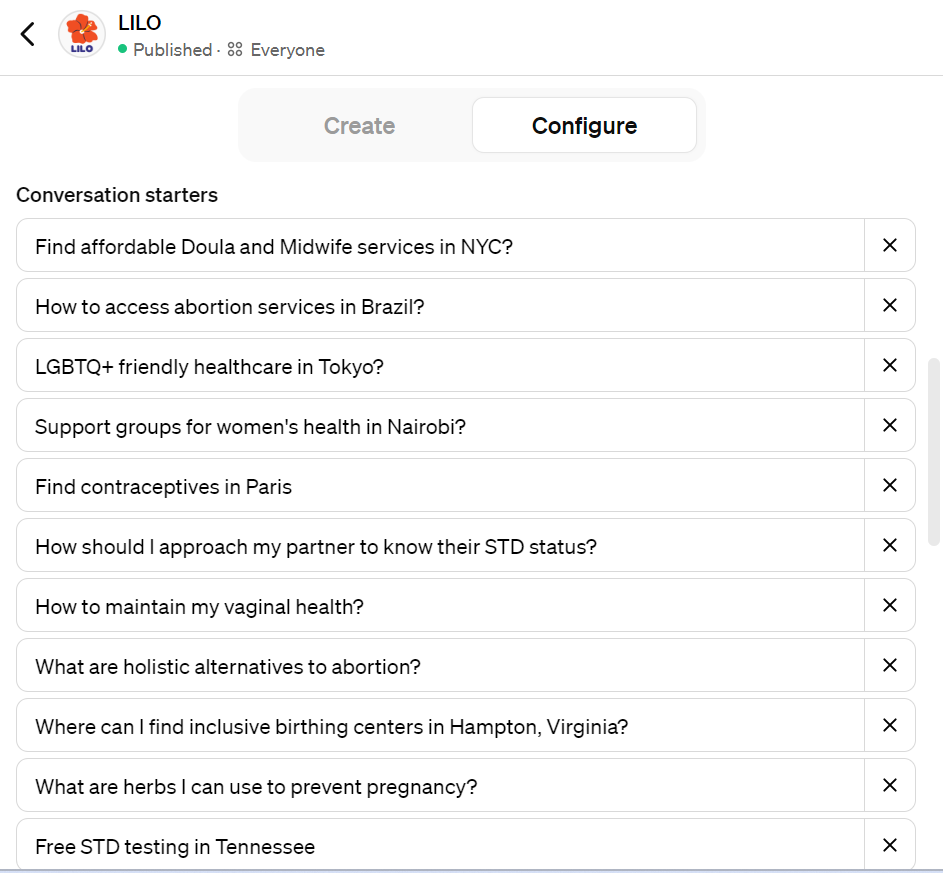Go back using the back arrow
943x873 pixels.
click(27, 33)
